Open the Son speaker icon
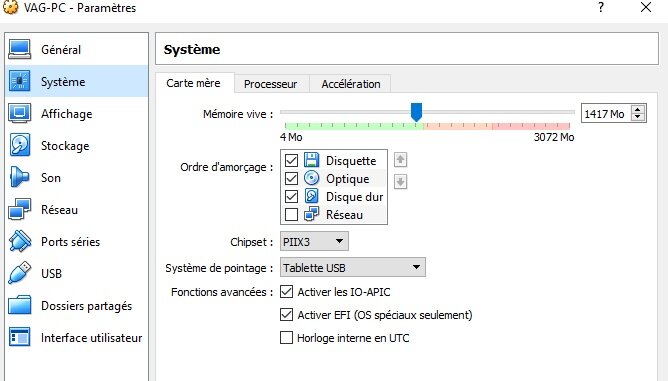Viewport: 668px width, 381px height. click(19, 177)
